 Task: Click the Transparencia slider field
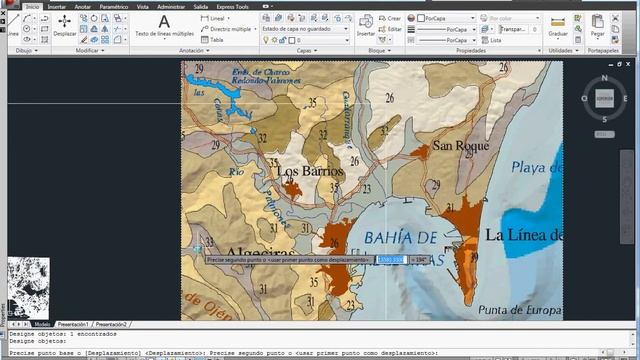(x=519, y=29)
